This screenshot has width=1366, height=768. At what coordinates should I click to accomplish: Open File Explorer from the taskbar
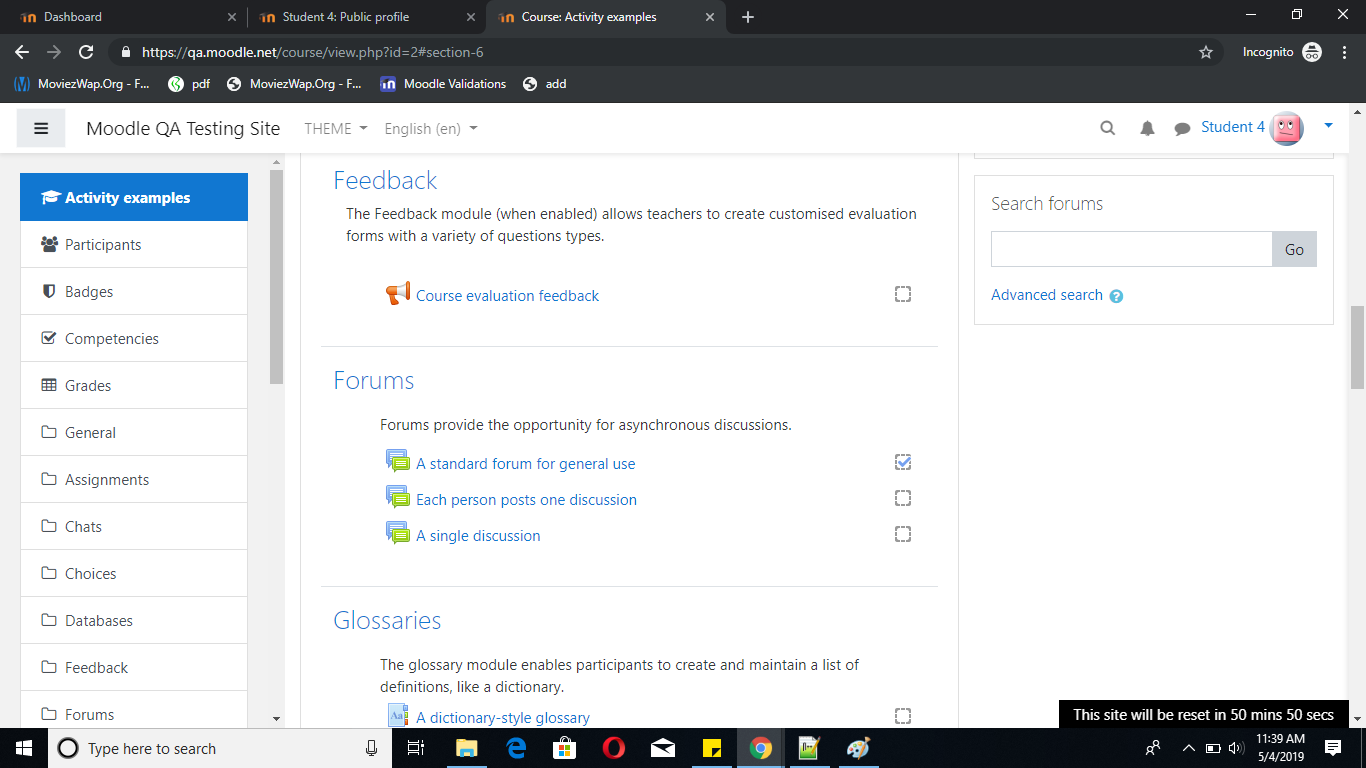pos(467,748)
